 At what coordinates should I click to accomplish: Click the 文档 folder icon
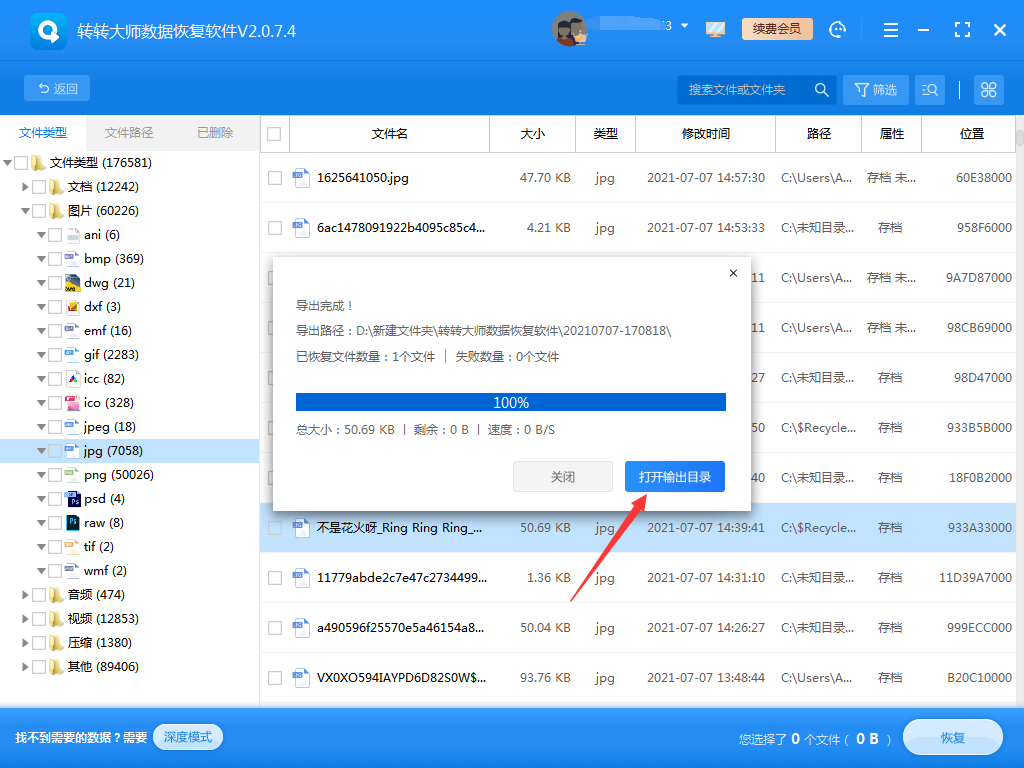56,187
